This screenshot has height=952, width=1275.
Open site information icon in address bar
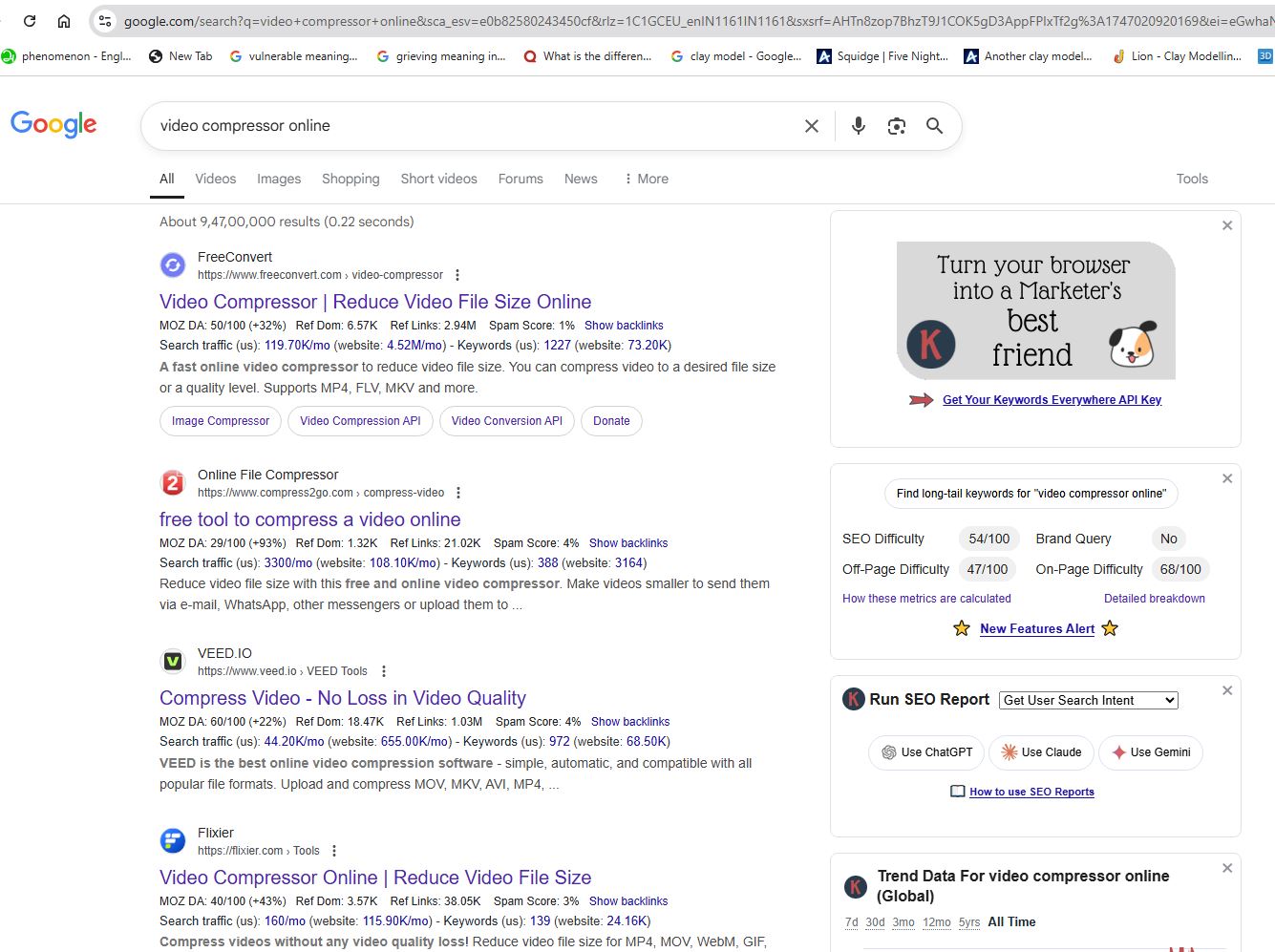tap(105, 20)
